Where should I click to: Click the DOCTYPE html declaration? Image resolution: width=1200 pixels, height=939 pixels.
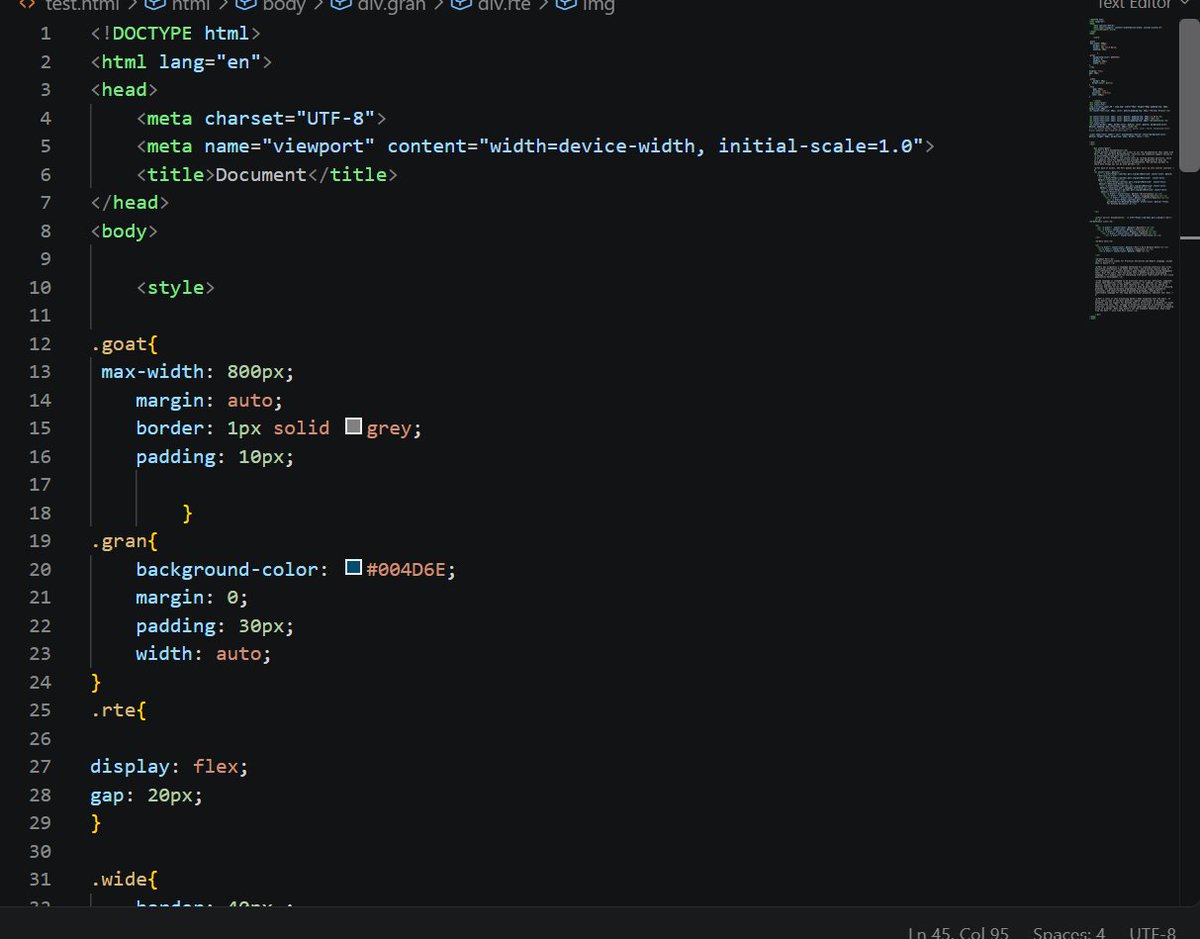pyautogui.click(x=176, y=33)
